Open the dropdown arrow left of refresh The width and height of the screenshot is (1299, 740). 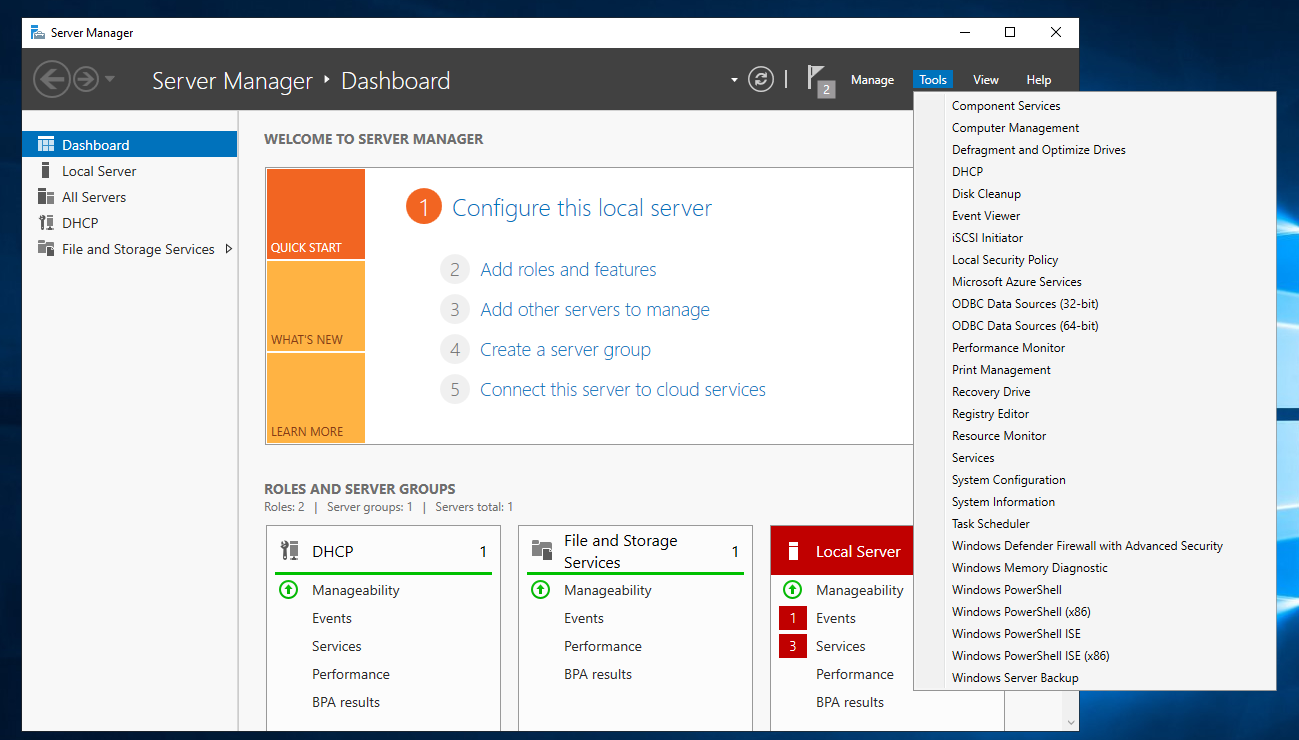pyautogui.click(x=734, y=80)
